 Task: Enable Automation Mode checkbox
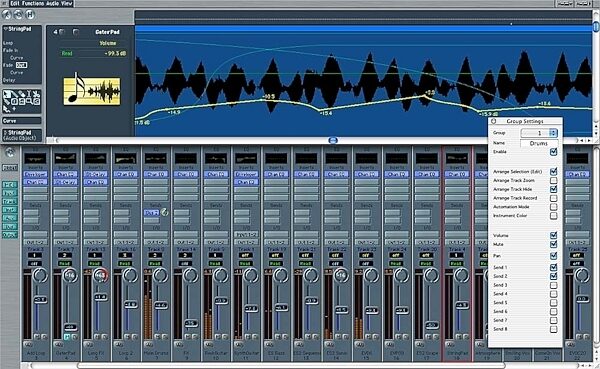coord(553,207)
